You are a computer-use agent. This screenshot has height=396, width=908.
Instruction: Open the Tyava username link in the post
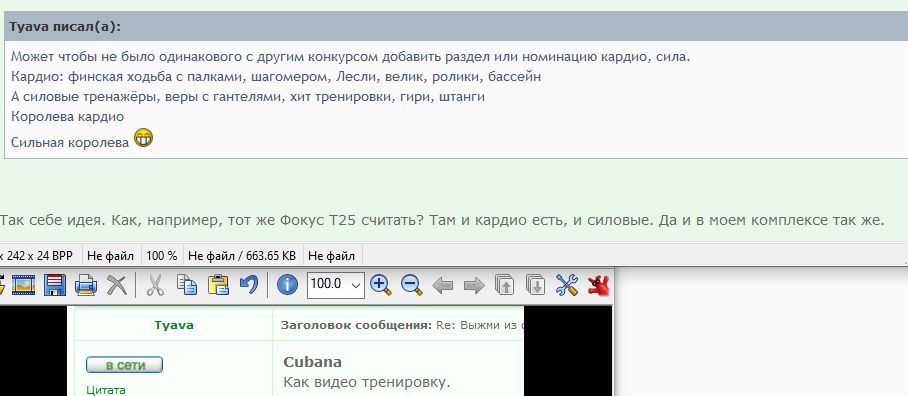tap(174, 325)
